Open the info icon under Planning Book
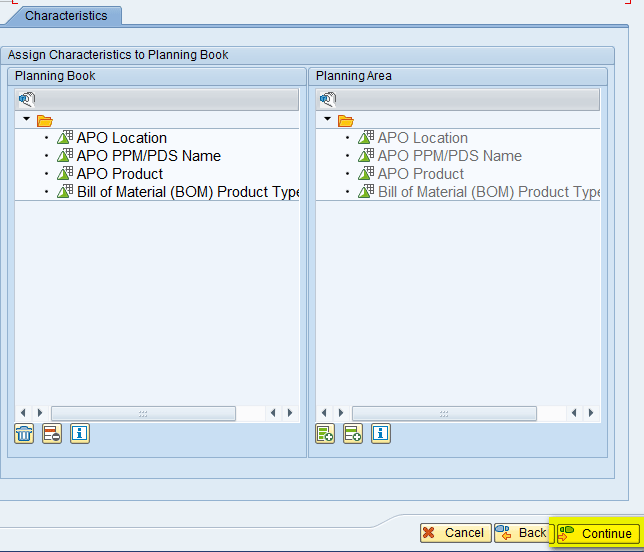Screen dimensions: 644x552 (80, 434)
